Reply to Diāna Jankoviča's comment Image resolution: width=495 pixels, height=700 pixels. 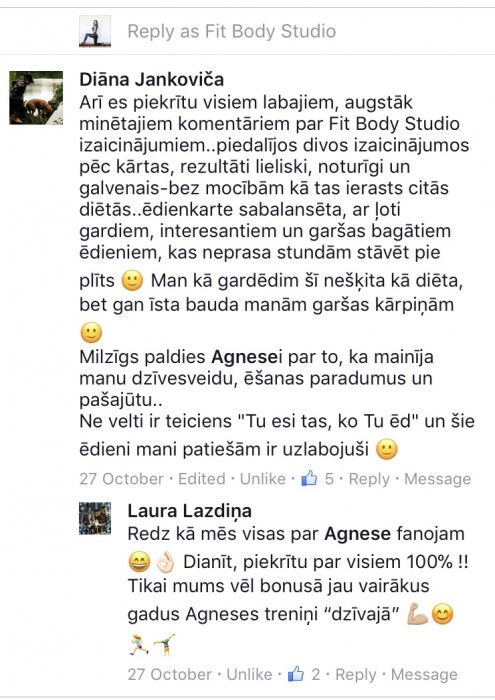[x=369, y=479]
